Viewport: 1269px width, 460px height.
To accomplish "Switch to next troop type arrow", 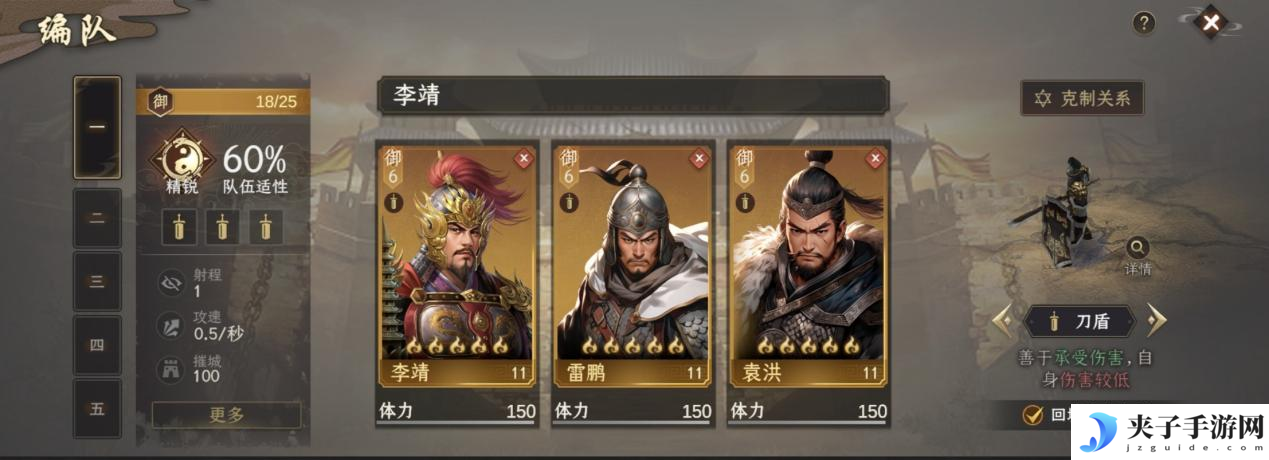I will pos(1156,321).
